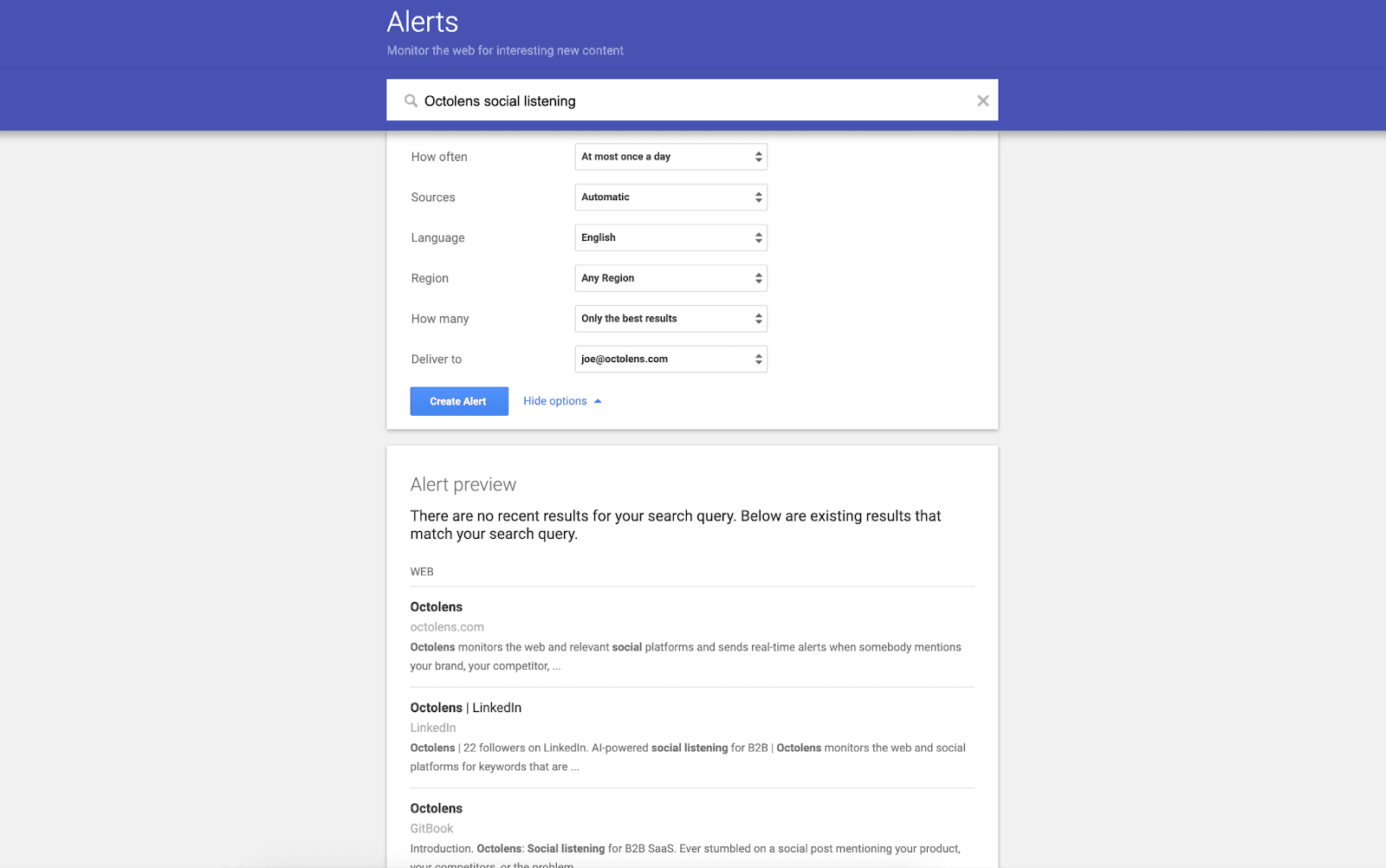Click the stepper arrows on the Sources selector
Screen dimensions: 1386x868
coord(758,197)
